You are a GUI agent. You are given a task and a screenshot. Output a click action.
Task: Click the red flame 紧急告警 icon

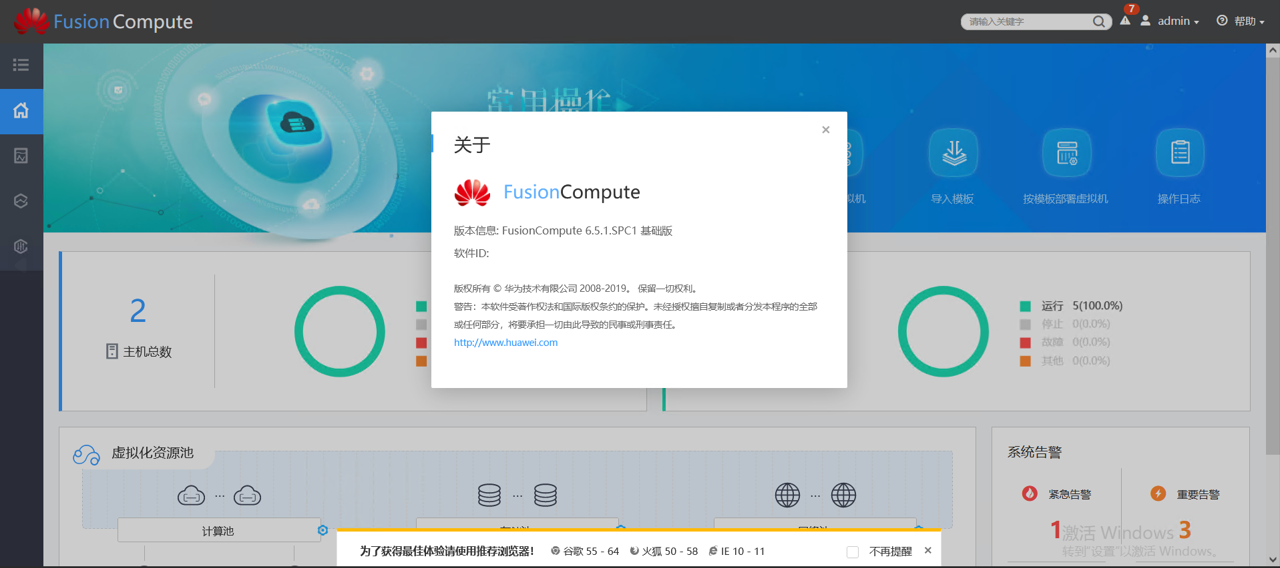pyautogui.click(x=1029, y=493)
